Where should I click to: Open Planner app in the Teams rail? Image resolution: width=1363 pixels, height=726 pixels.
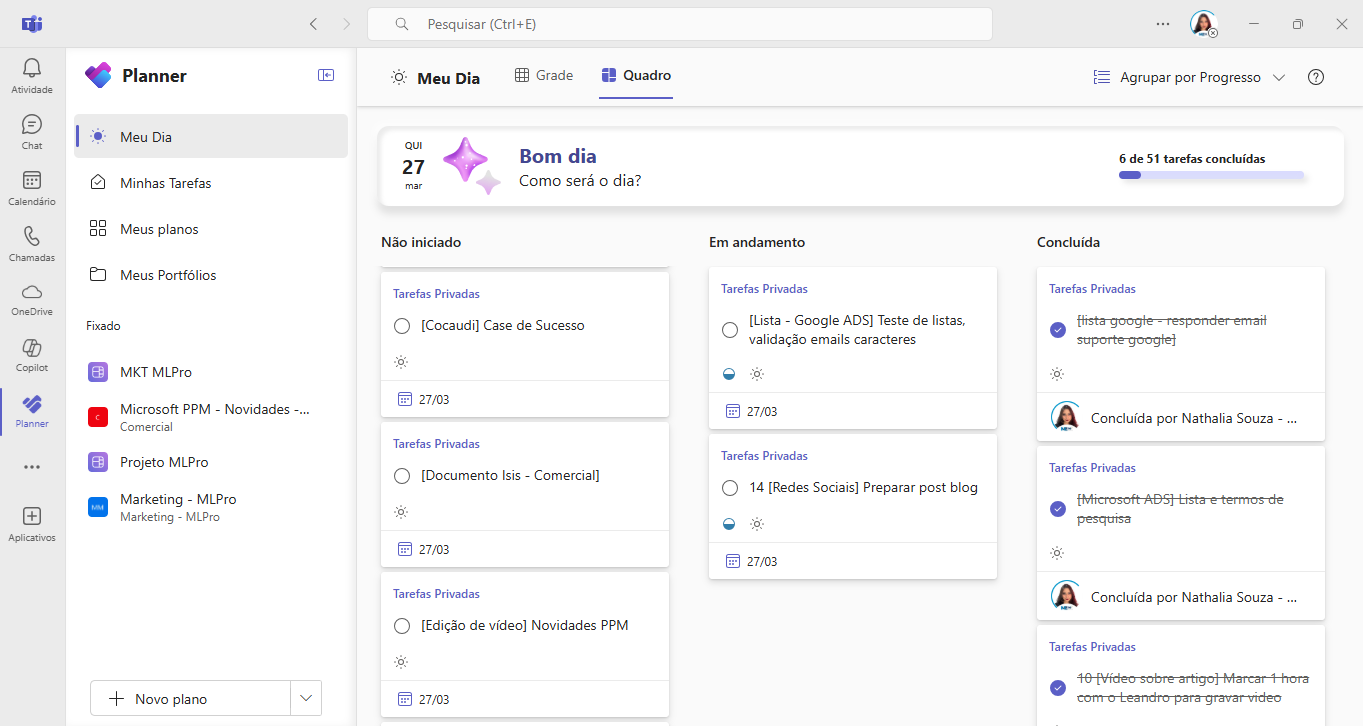tap(32, 411)
